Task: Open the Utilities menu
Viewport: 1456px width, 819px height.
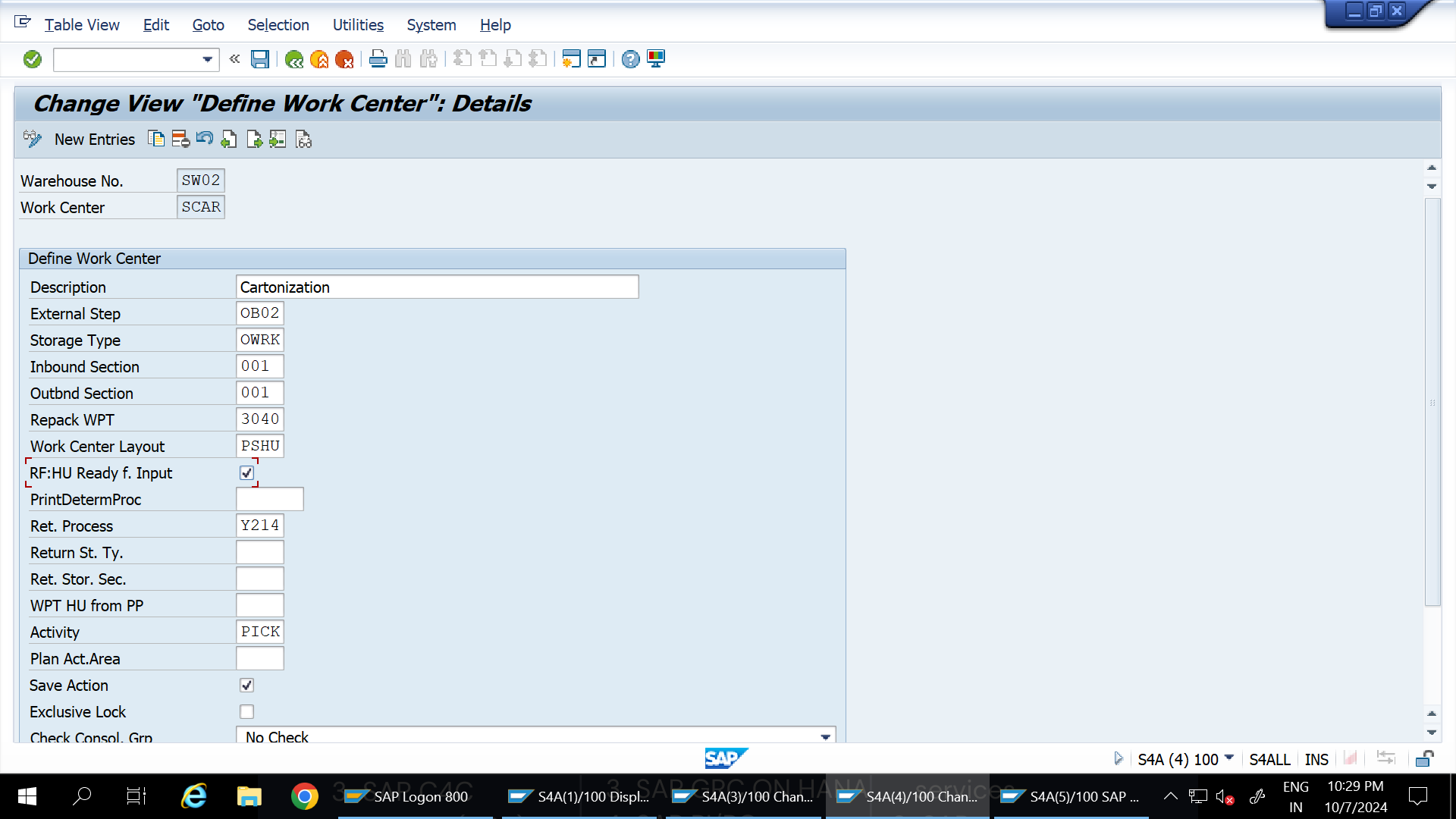Action: tap(357, 25)
